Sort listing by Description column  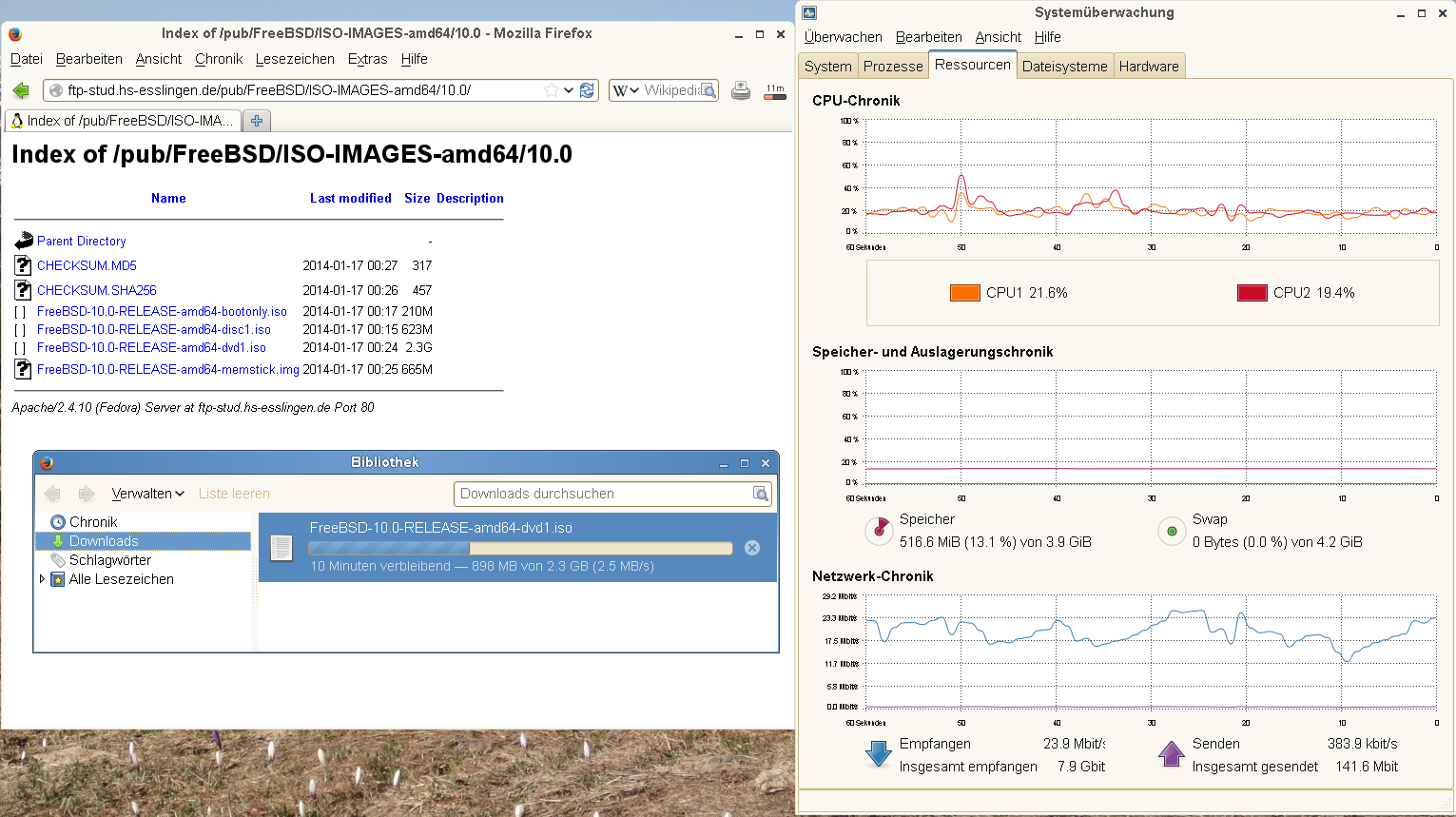pyautogui.click(x=470, y=198)
